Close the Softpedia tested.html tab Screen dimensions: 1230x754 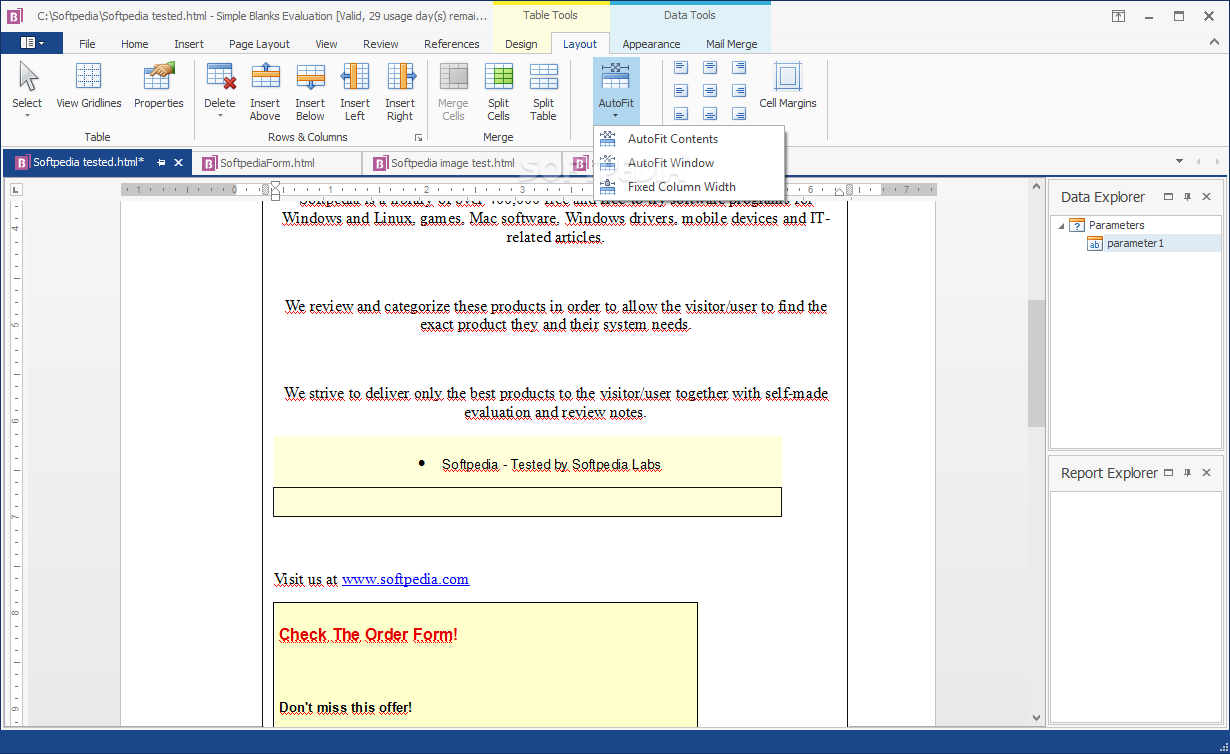pos(179,162)
